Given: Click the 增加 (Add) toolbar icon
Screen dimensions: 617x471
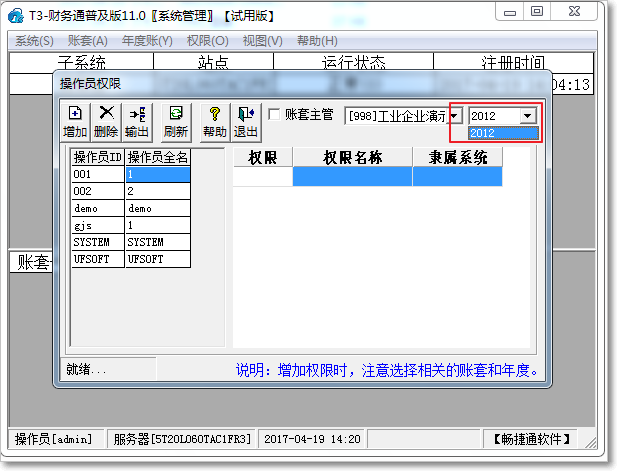Looking at the screenshot, I should click(x=75, y=122).
